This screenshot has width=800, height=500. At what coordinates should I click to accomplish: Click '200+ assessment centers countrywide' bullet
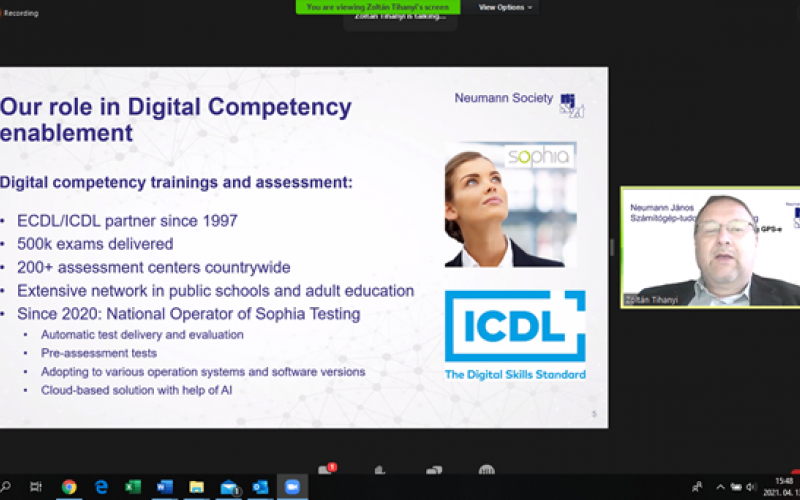[154, 267]
